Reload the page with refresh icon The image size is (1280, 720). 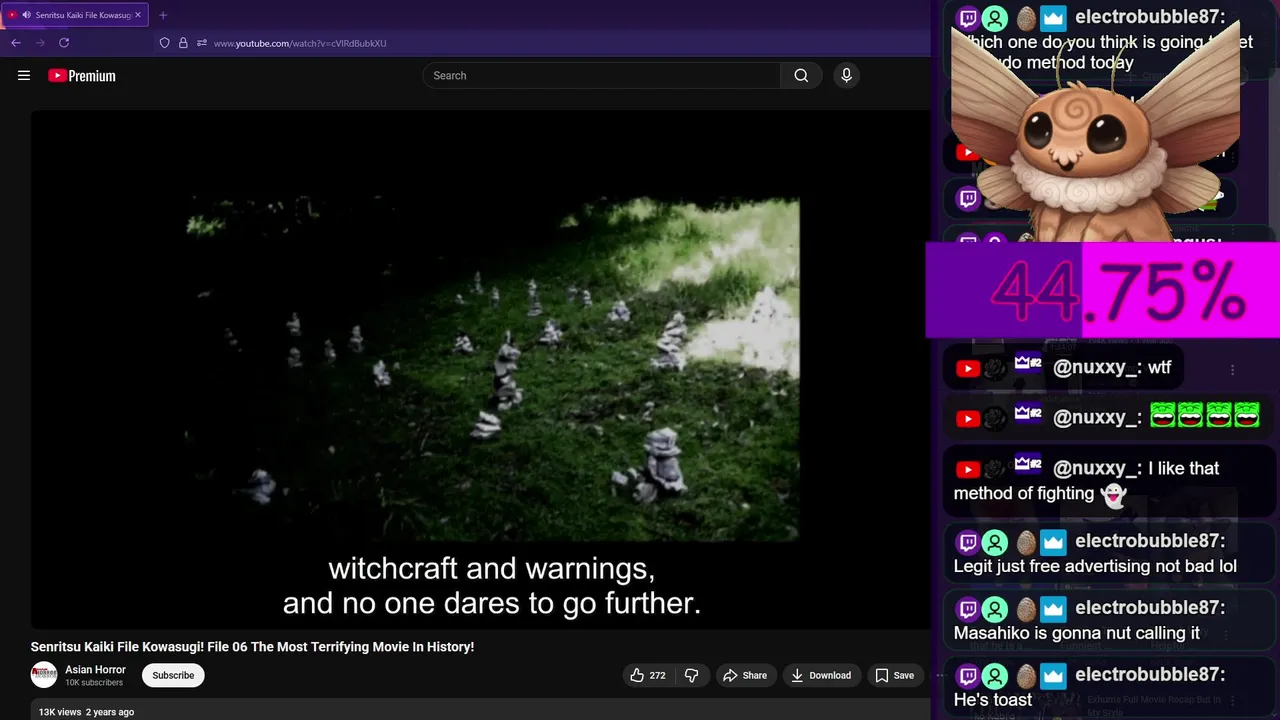click(64, 43)
